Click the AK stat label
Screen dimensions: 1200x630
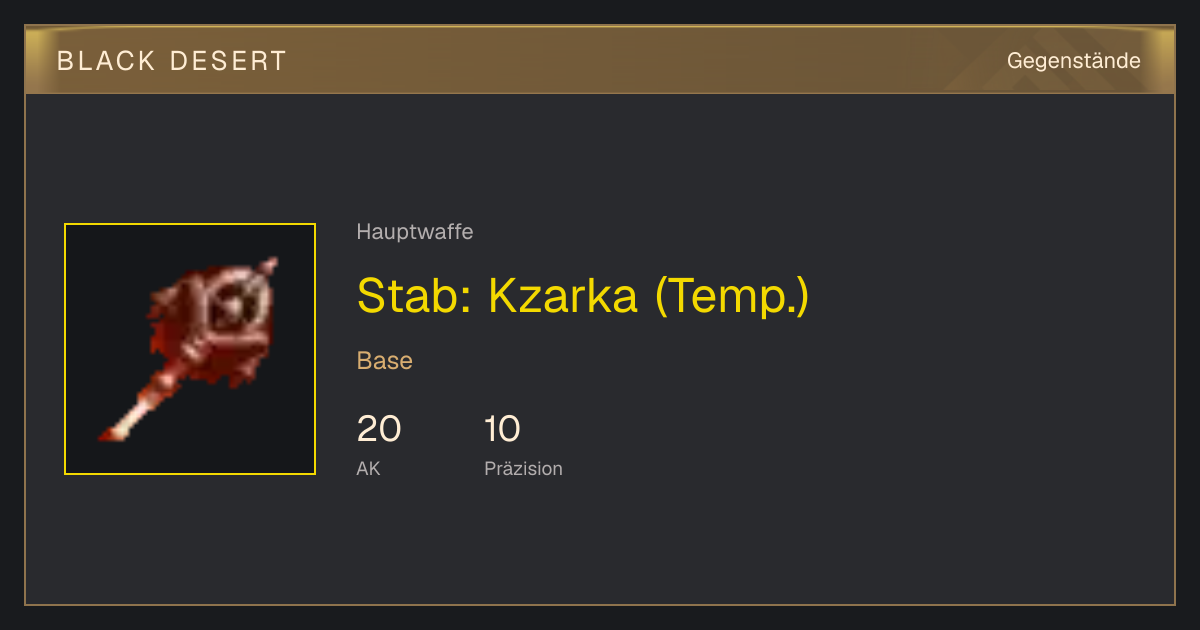click(x=368, y=468)
